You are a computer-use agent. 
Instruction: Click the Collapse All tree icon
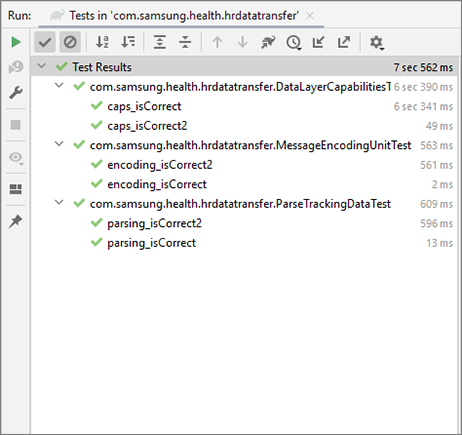tap(185, 42)
